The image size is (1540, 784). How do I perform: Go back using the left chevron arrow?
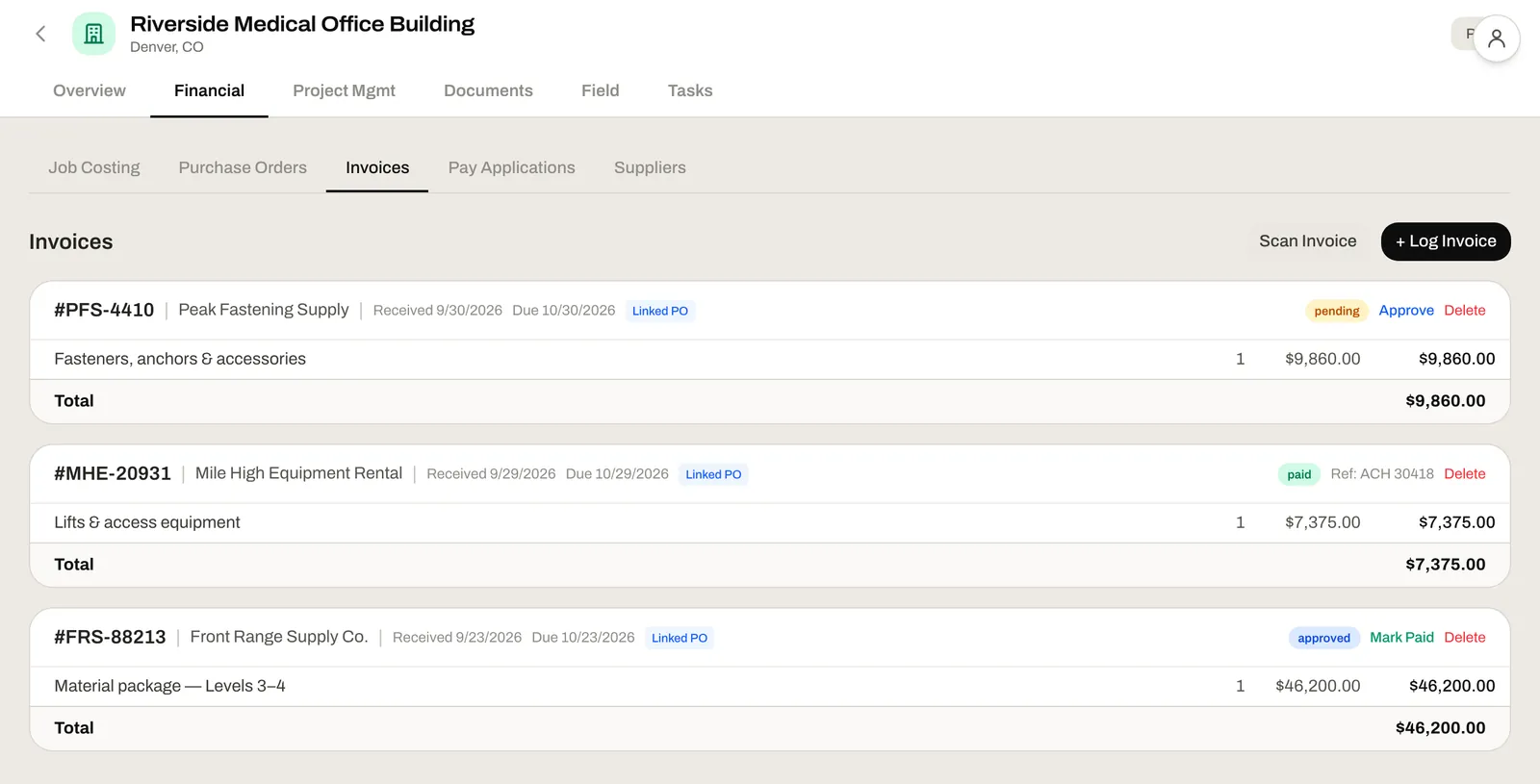40,34
